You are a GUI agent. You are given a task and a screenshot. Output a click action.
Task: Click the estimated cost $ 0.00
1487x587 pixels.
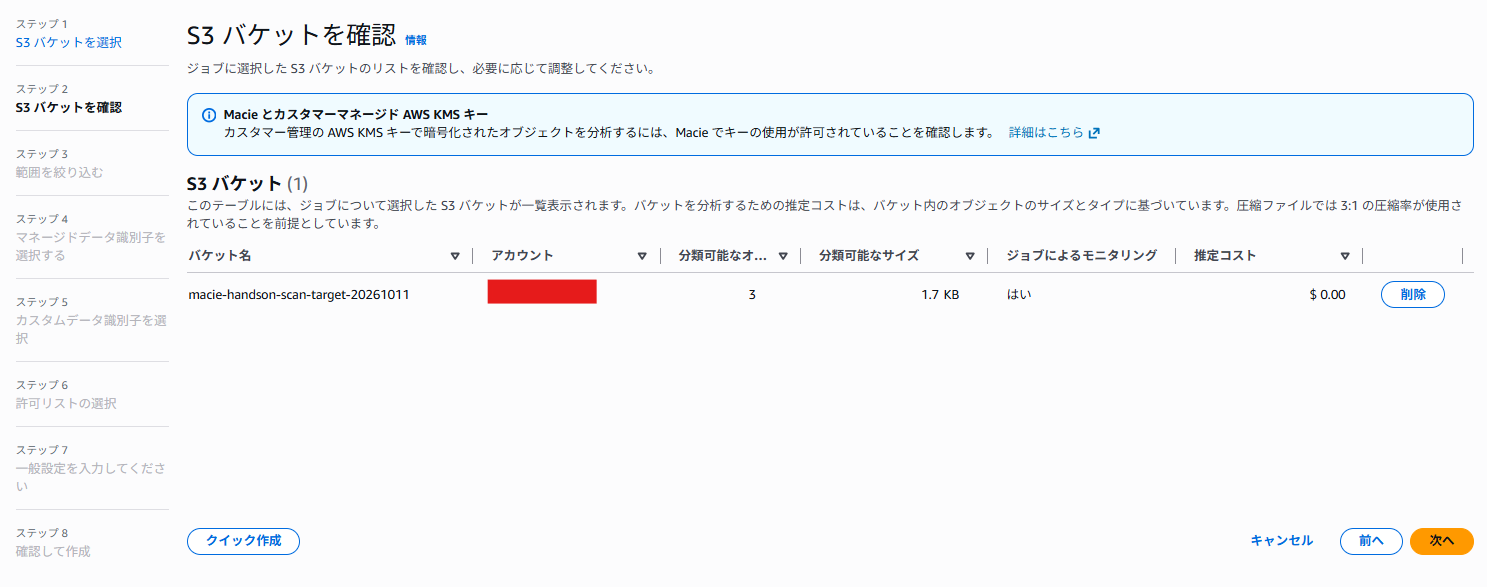click(x=1327, y=295)
